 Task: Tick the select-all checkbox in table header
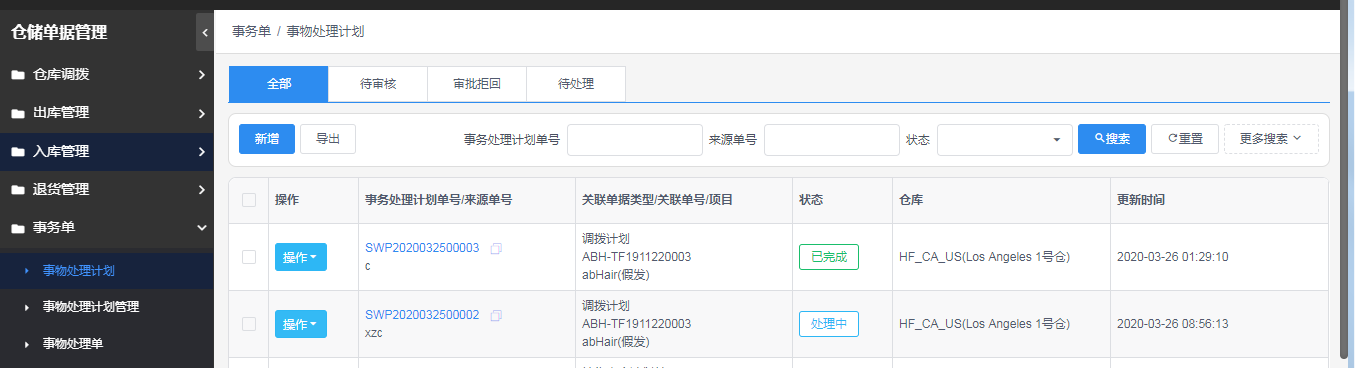tap(249, 200)
